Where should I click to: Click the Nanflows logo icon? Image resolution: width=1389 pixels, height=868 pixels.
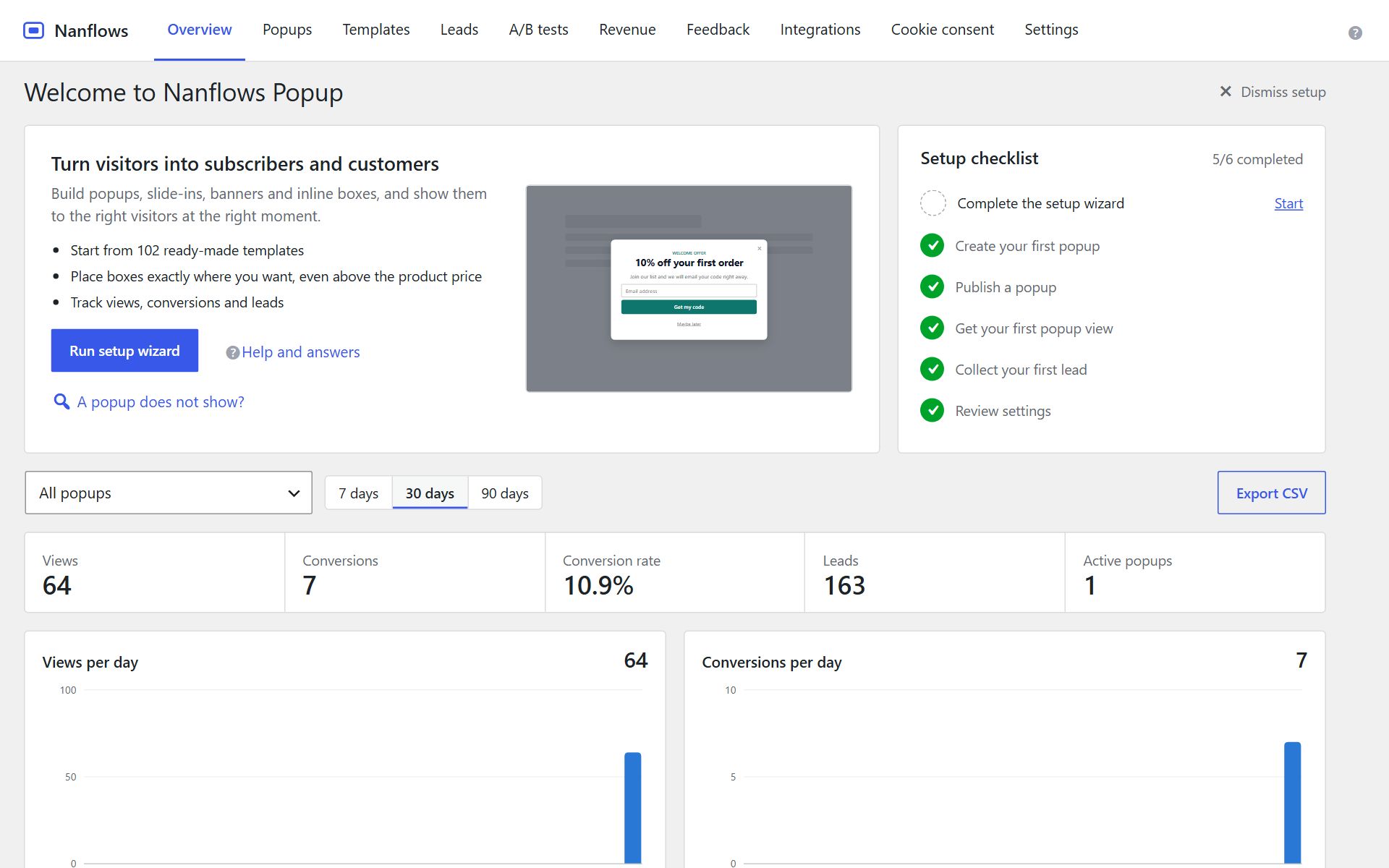(x=33, y=30)
